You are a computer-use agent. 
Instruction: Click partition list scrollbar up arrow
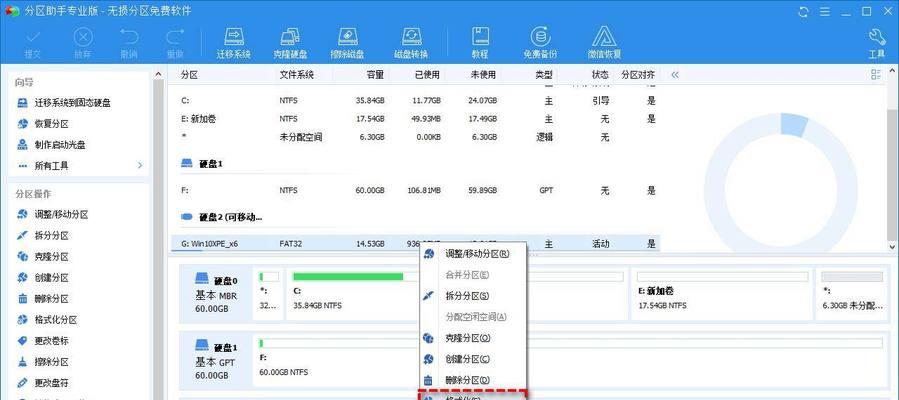pyautogui.click(x=893, y=70)
